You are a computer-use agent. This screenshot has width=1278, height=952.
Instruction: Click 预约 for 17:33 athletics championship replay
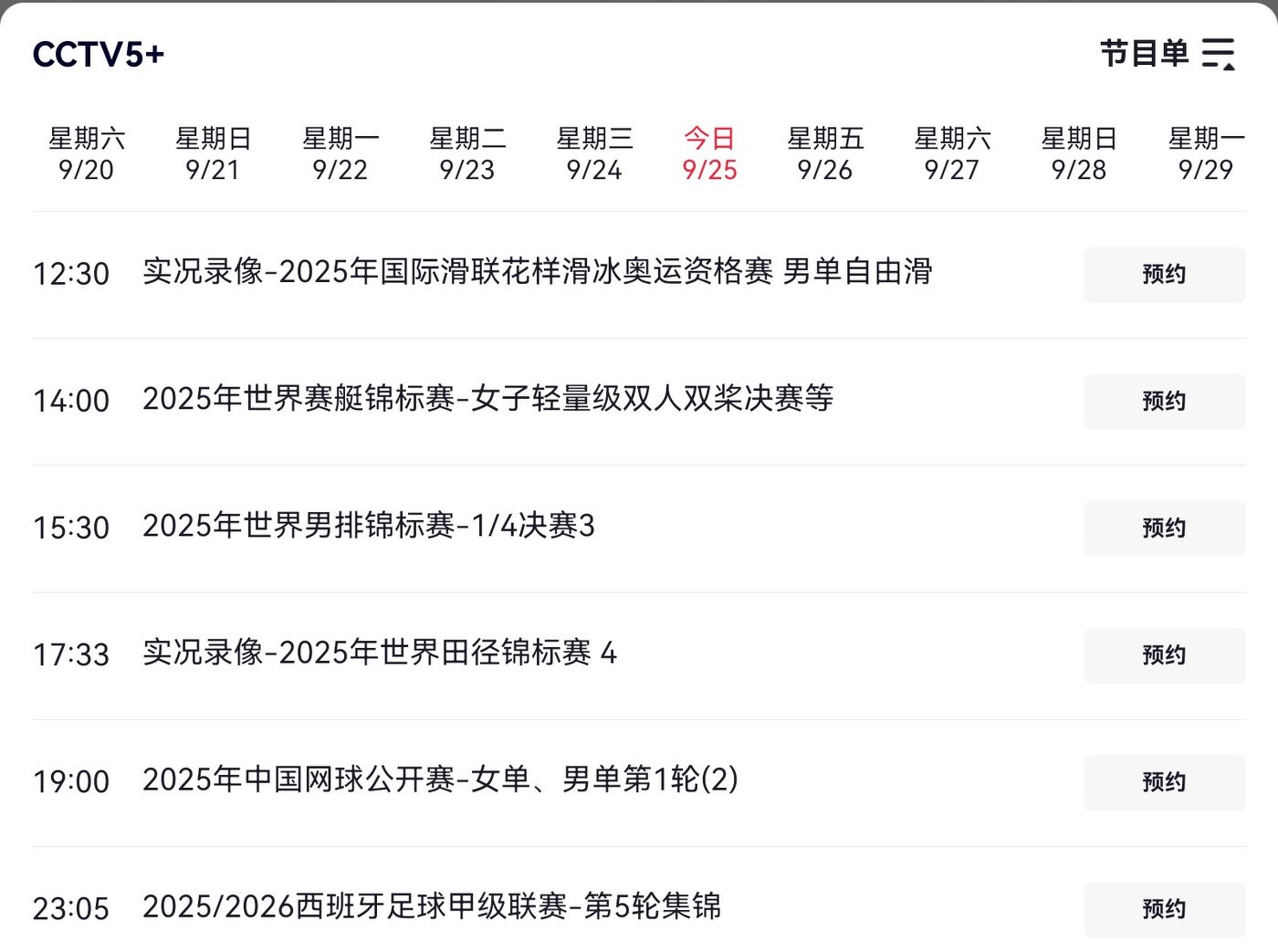pyautogui.click(x=1164, y=654)
